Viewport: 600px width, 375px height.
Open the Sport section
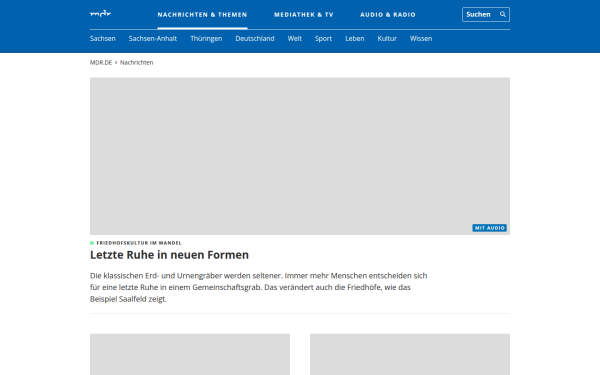click(323, 38)
